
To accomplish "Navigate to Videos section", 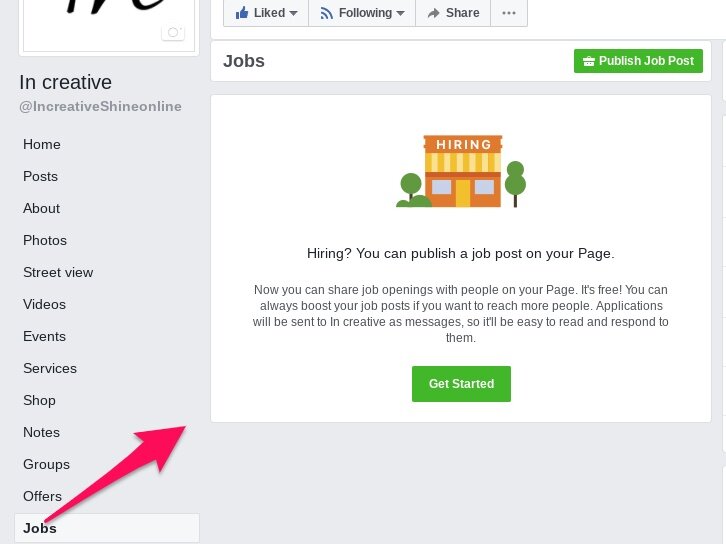I will (44, 304).
